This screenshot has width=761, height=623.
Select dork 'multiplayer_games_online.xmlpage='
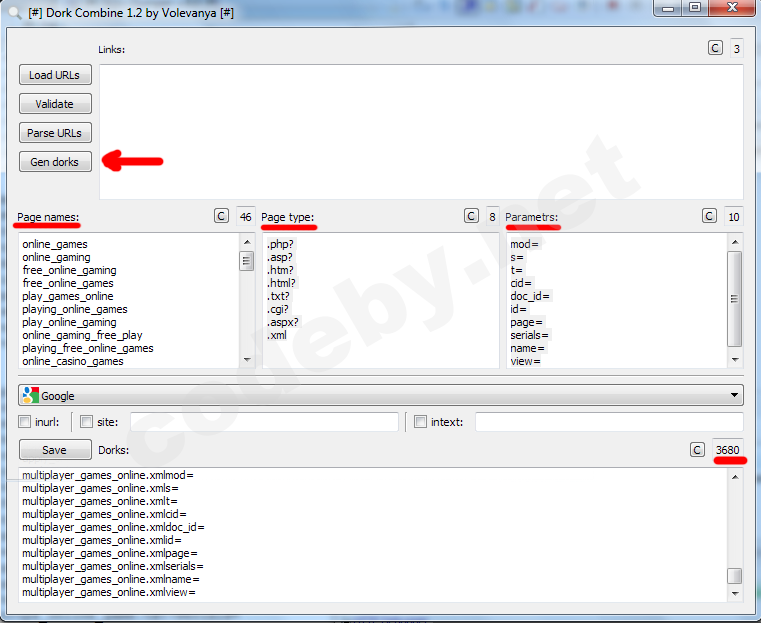(110, 553)
